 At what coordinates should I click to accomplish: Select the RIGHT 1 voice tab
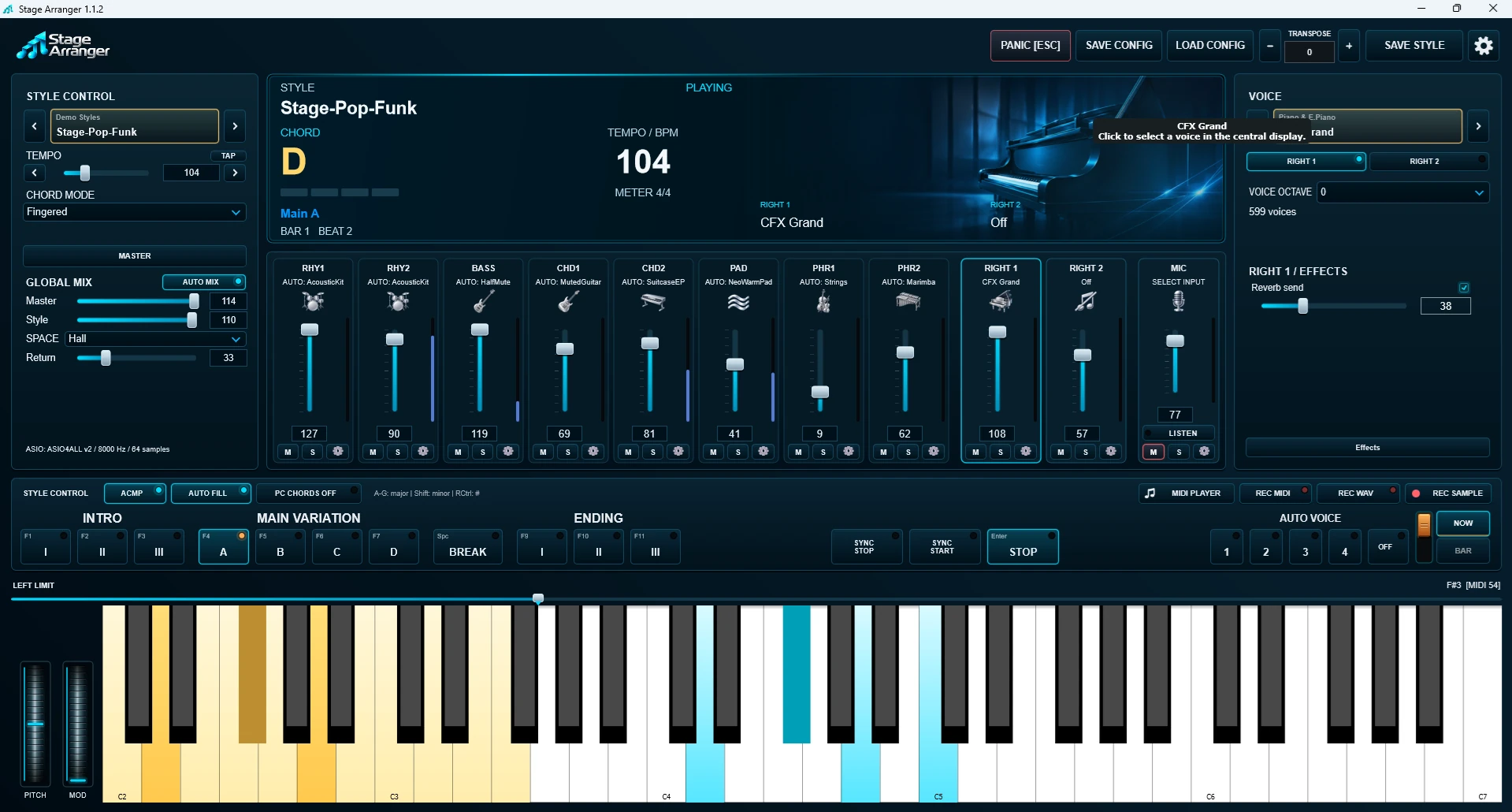pyautogui.click(x=1306, y=162)
